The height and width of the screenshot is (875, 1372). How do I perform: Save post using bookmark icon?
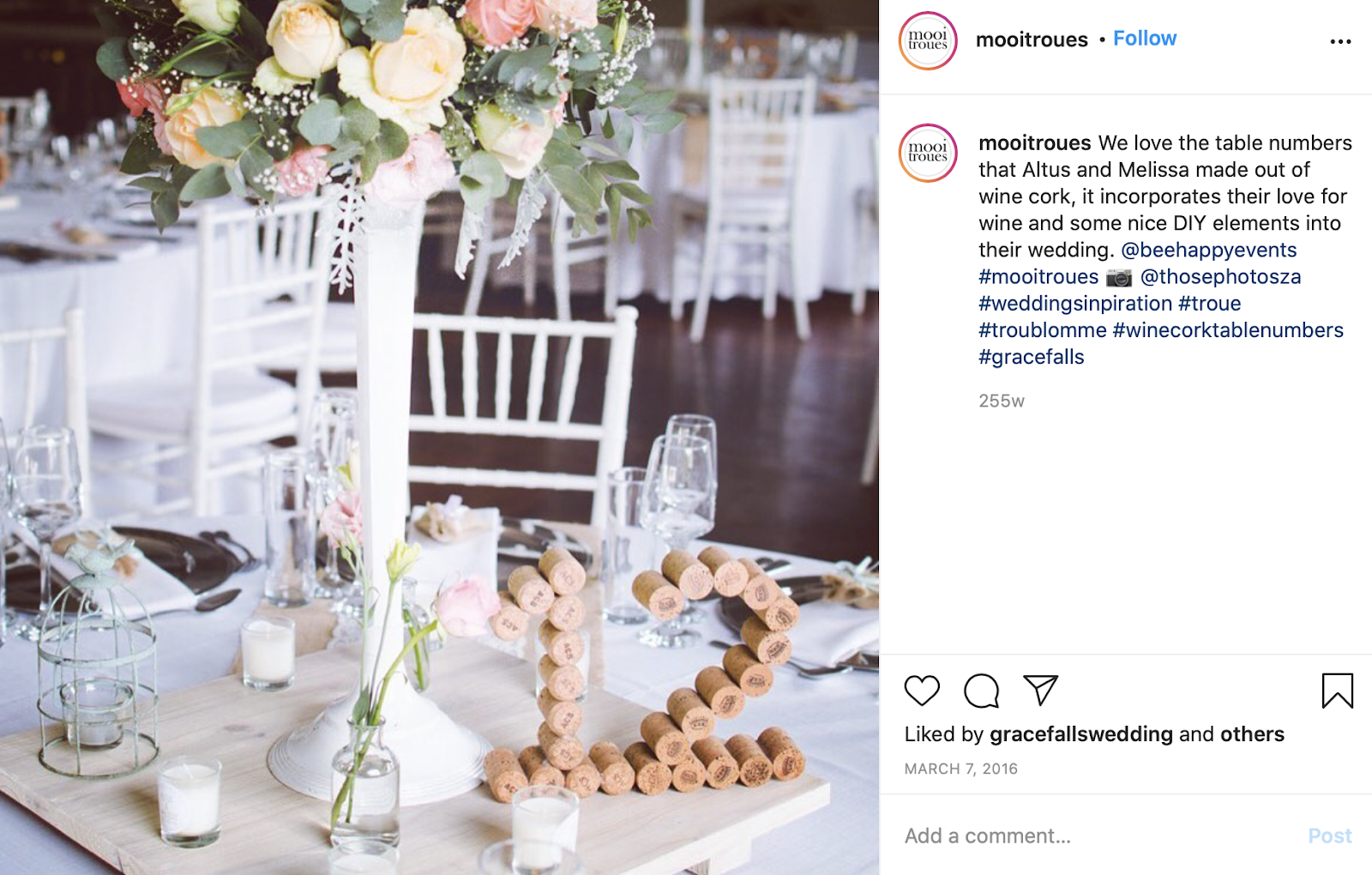pyautogui.click(x=1337, y=691)
